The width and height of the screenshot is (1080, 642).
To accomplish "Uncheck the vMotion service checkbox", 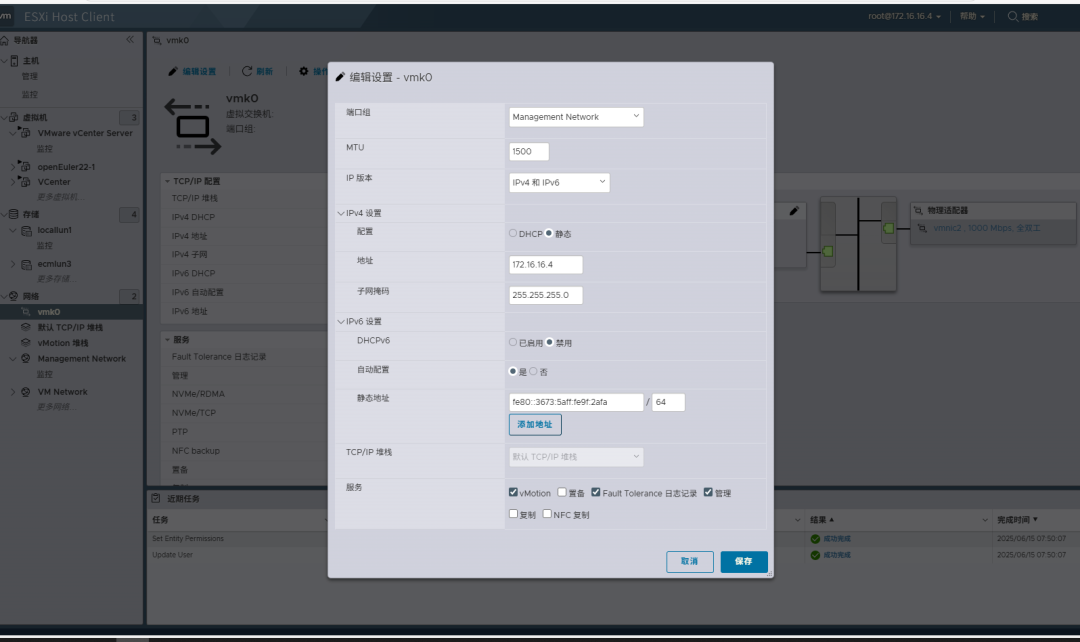I will click(513, 492).
